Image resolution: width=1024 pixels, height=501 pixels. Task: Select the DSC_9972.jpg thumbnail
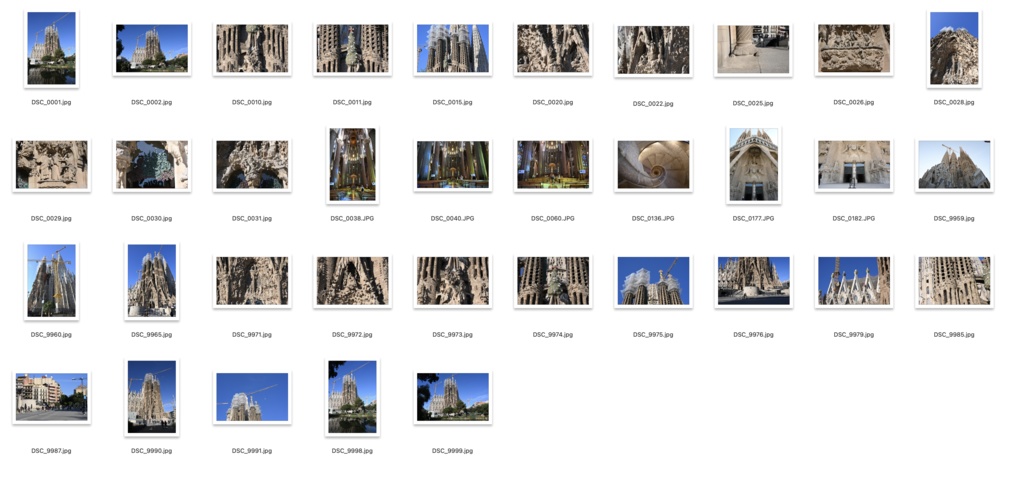tap(352, 282)
